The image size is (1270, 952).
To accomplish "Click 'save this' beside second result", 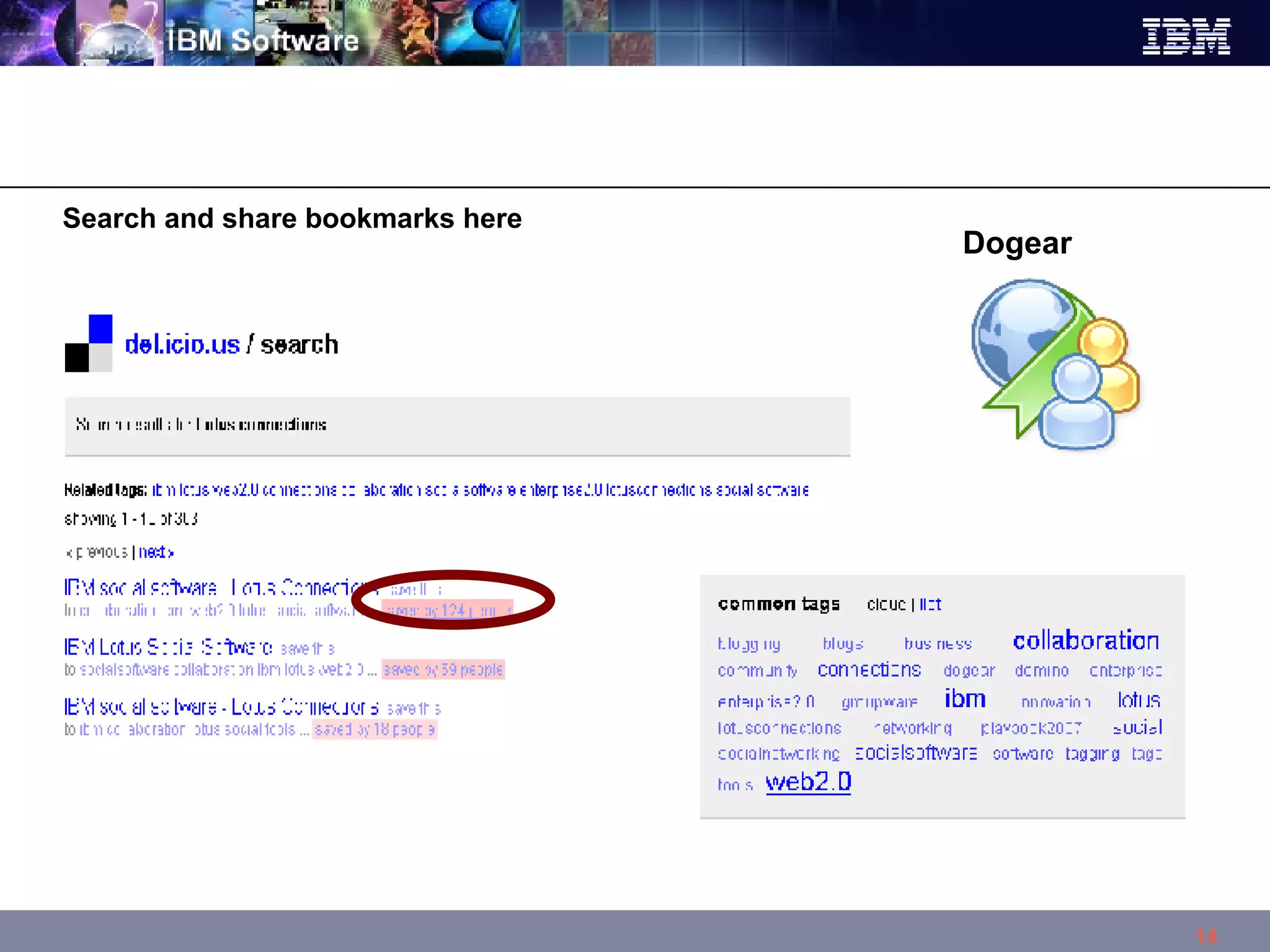I will 307,649.
